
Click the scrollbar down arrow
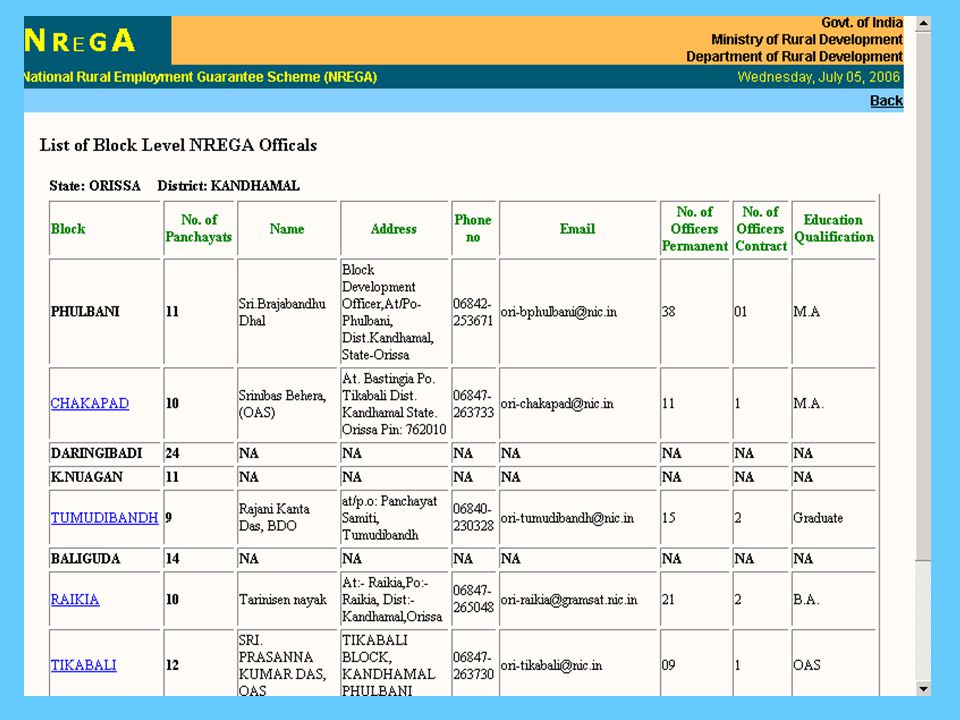[923, 689]
